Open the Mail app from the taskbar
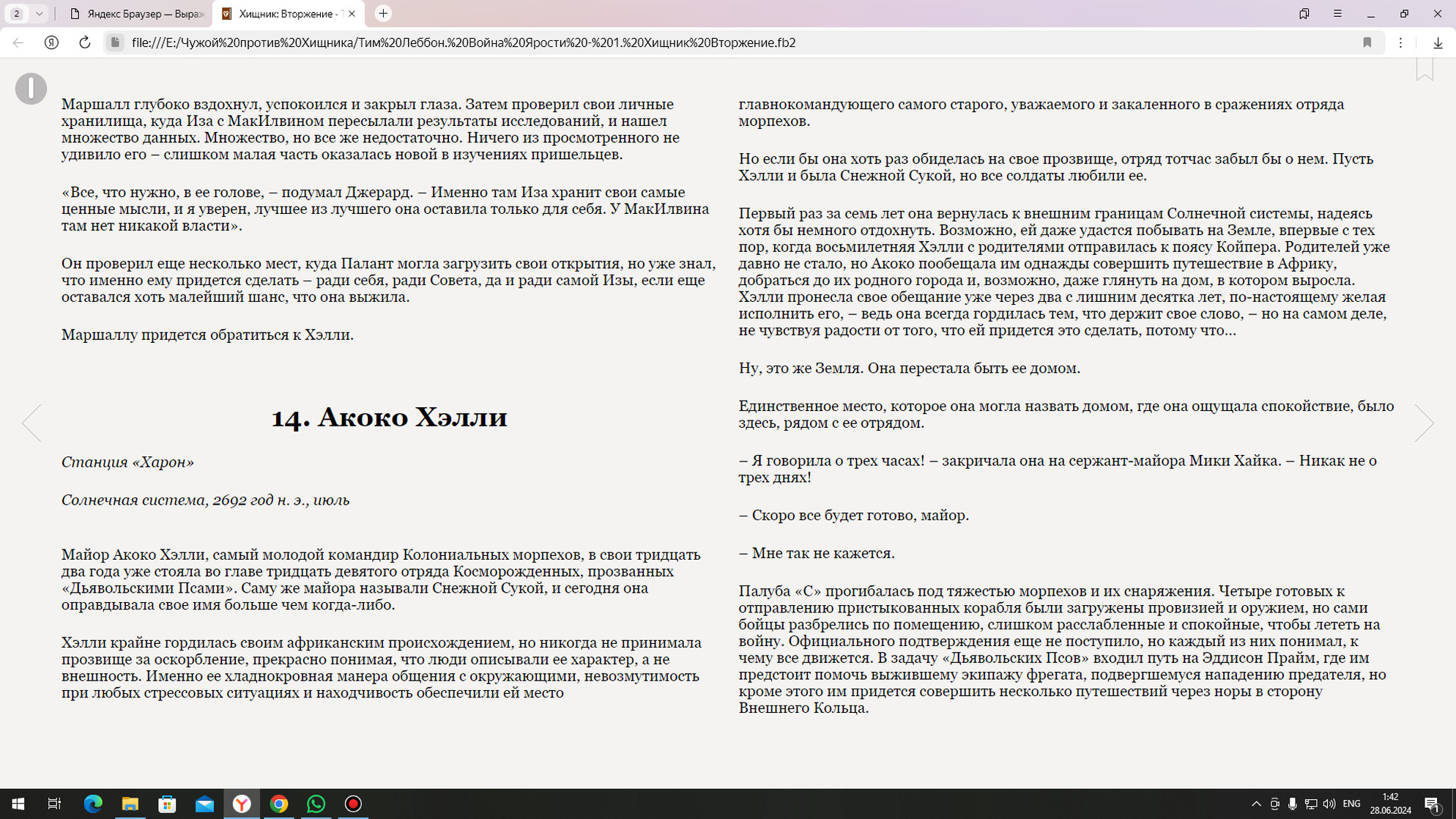Screen dimensions: 1456x819 tap(204, 804)
